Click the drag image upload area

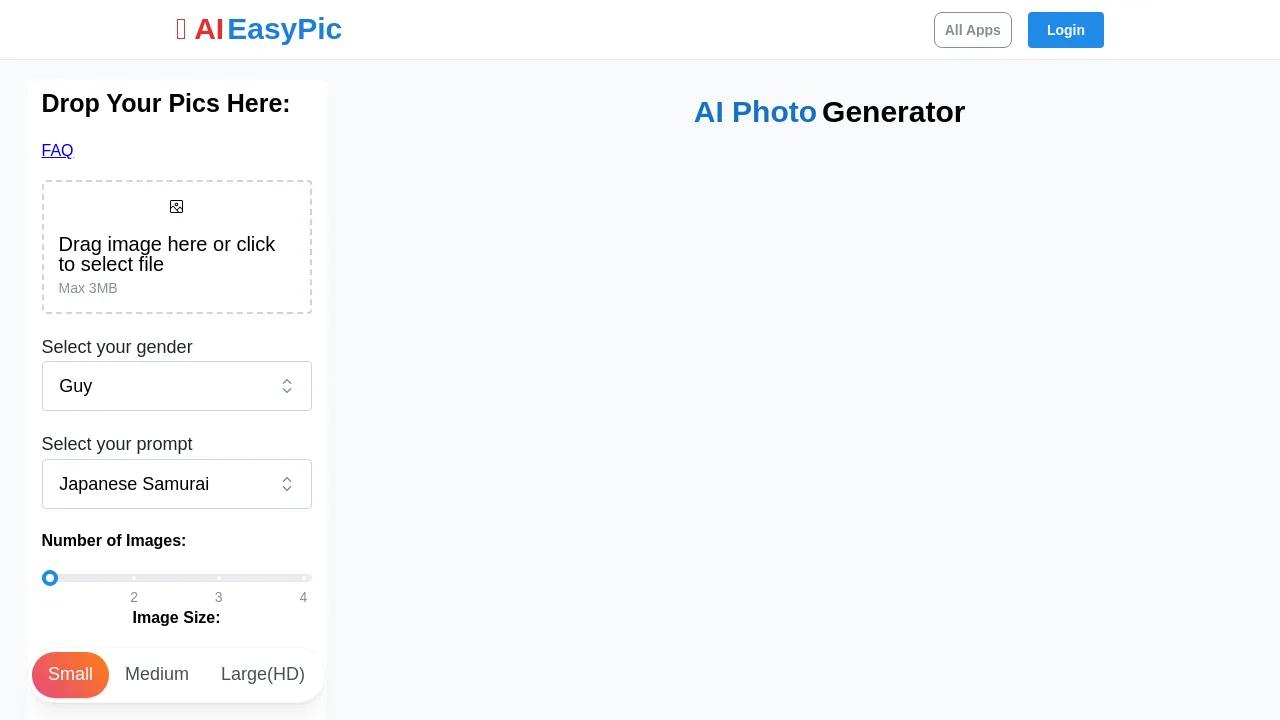click(176, 255)
